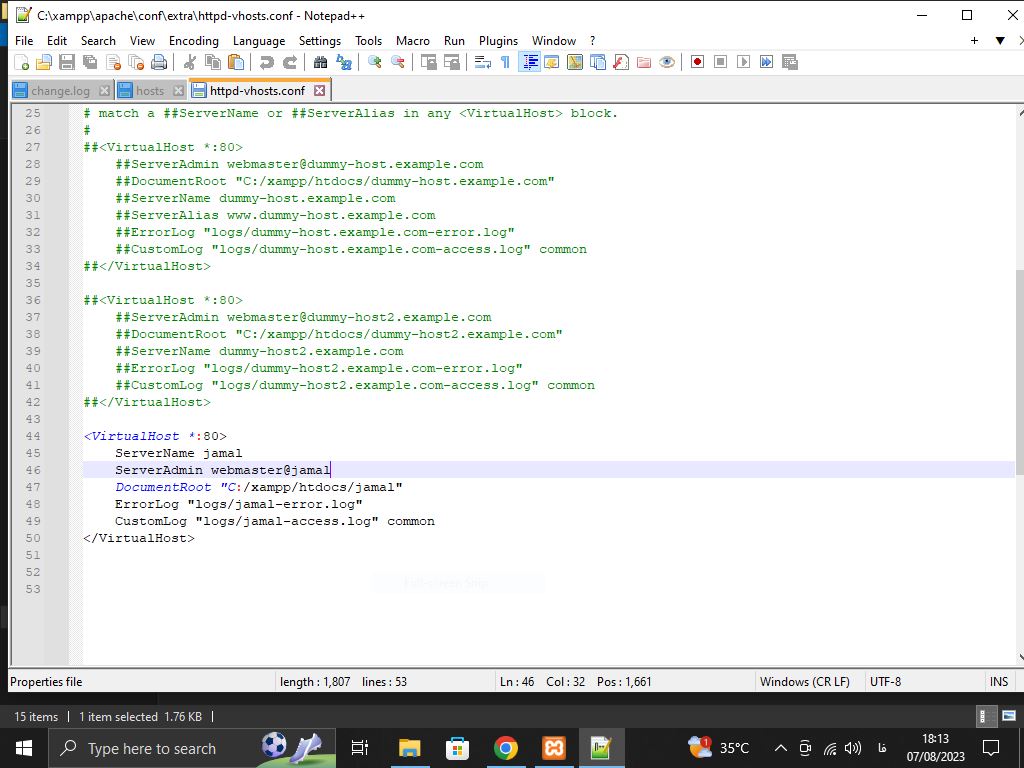This screenshot has width=1024, height=768.
Task: Click the vertical scrollbar thumb in editor
Action: click(1020, 372)
